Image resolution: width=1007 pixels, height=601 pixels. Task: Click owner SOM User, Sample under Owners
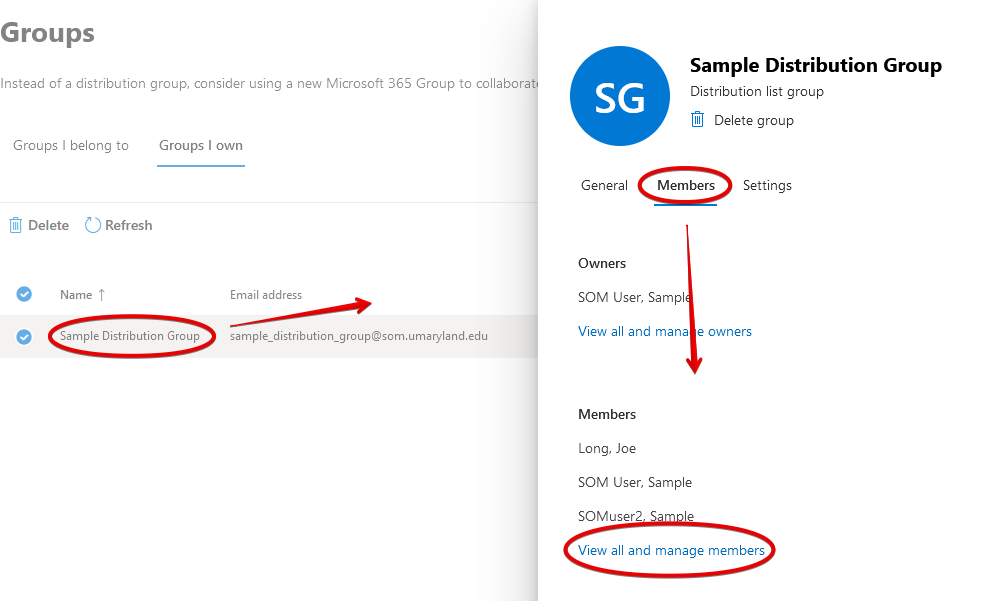click(x=634, y=297)
